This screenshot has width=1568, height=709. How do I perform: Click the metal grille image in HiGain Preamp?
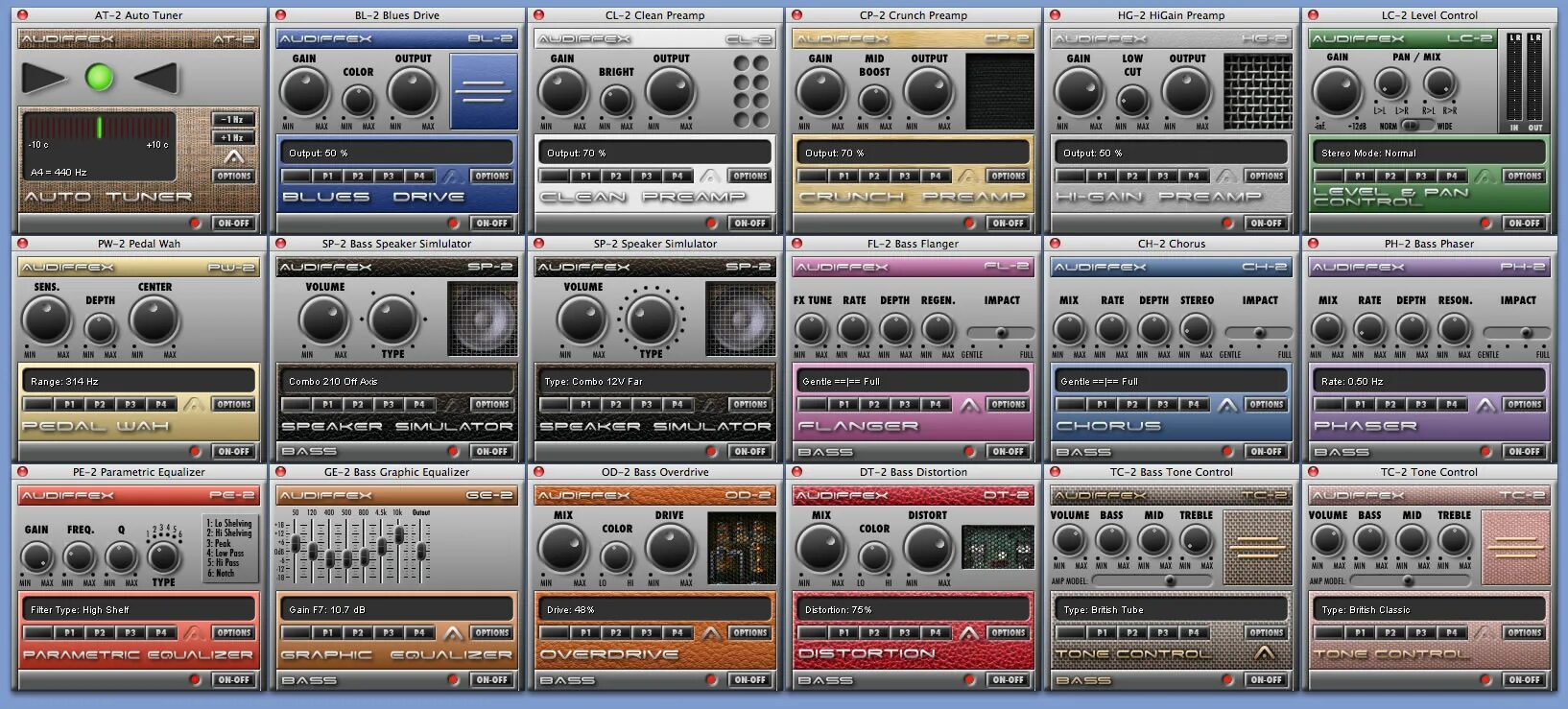click(x=1257, y=91)
